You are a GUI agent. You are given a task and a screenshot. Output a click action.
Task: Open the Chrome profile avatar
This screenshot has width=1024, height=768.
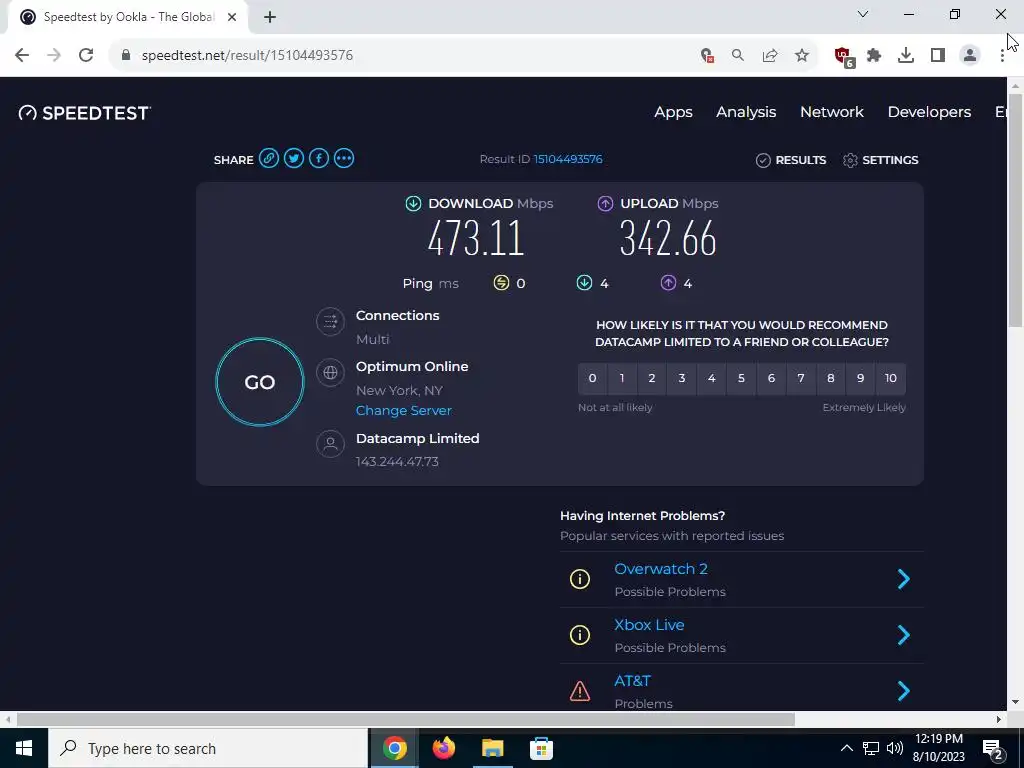(970, 56)
